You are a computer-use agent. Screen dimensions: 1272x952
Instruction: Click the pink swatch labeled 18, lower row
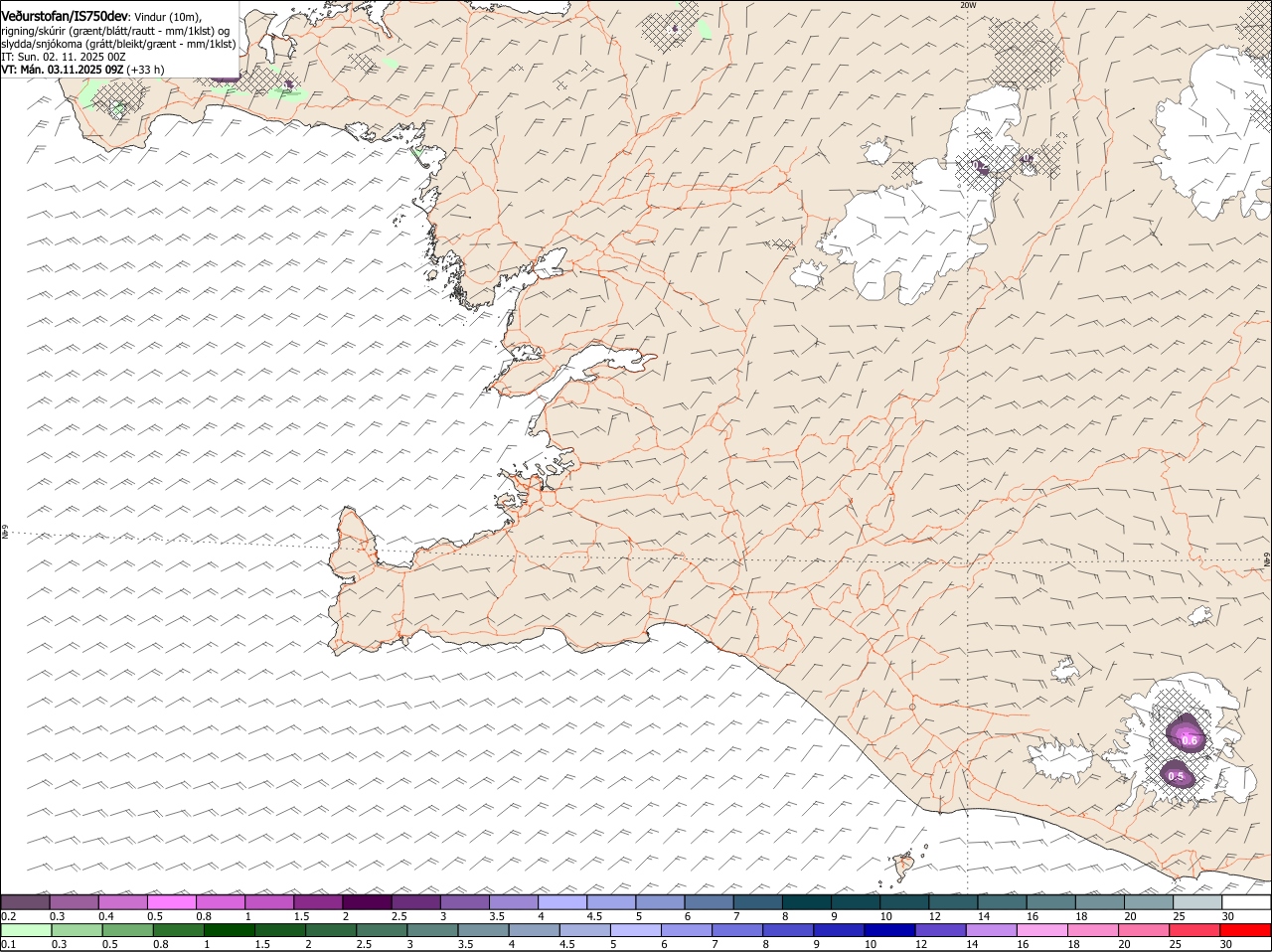[x=1094, y=930]
